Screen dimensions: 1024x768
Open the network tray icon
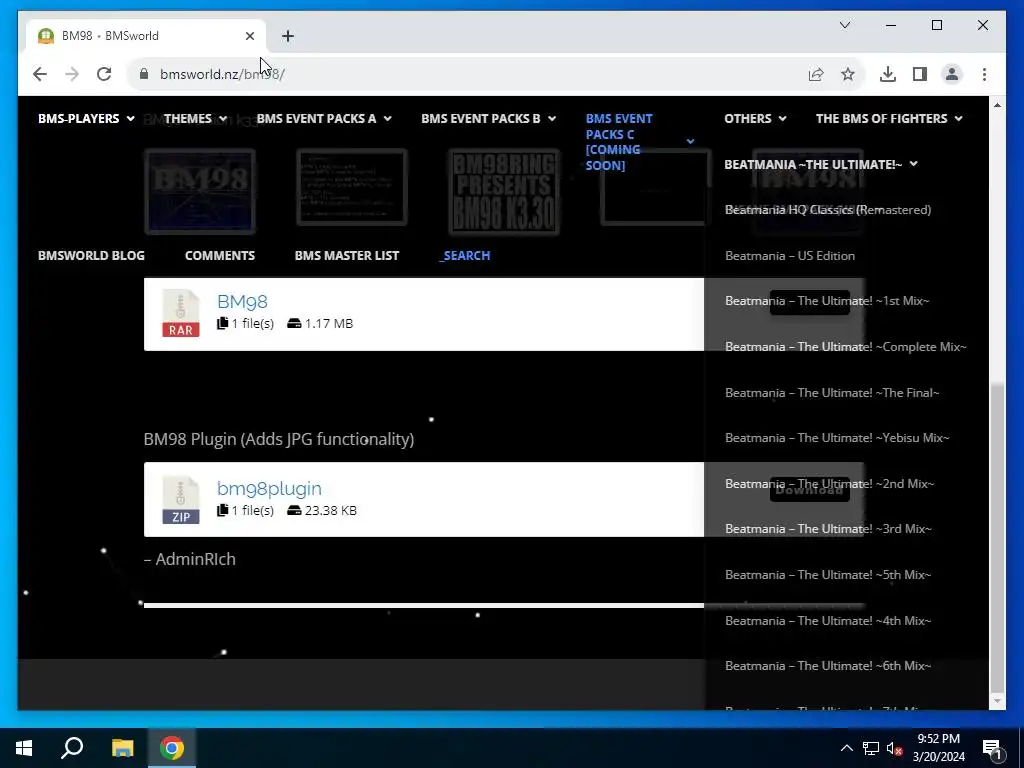(x=871, y=748)
